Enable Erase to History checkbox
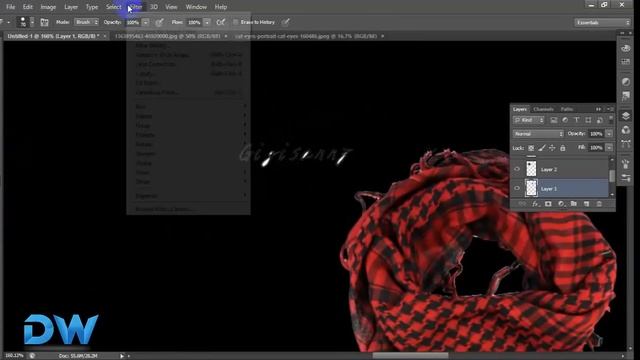The image size is (640, 360). tap(236, 22)
